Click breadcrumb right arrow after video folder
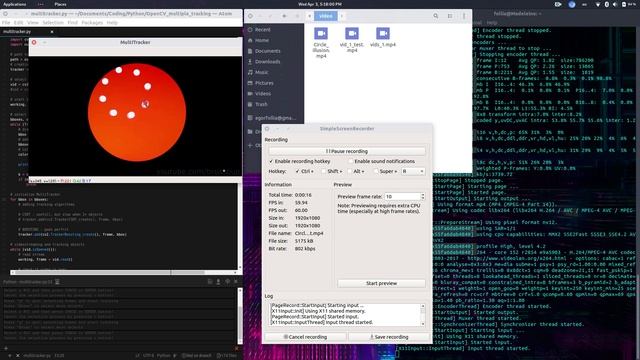 tap(342, 16)
